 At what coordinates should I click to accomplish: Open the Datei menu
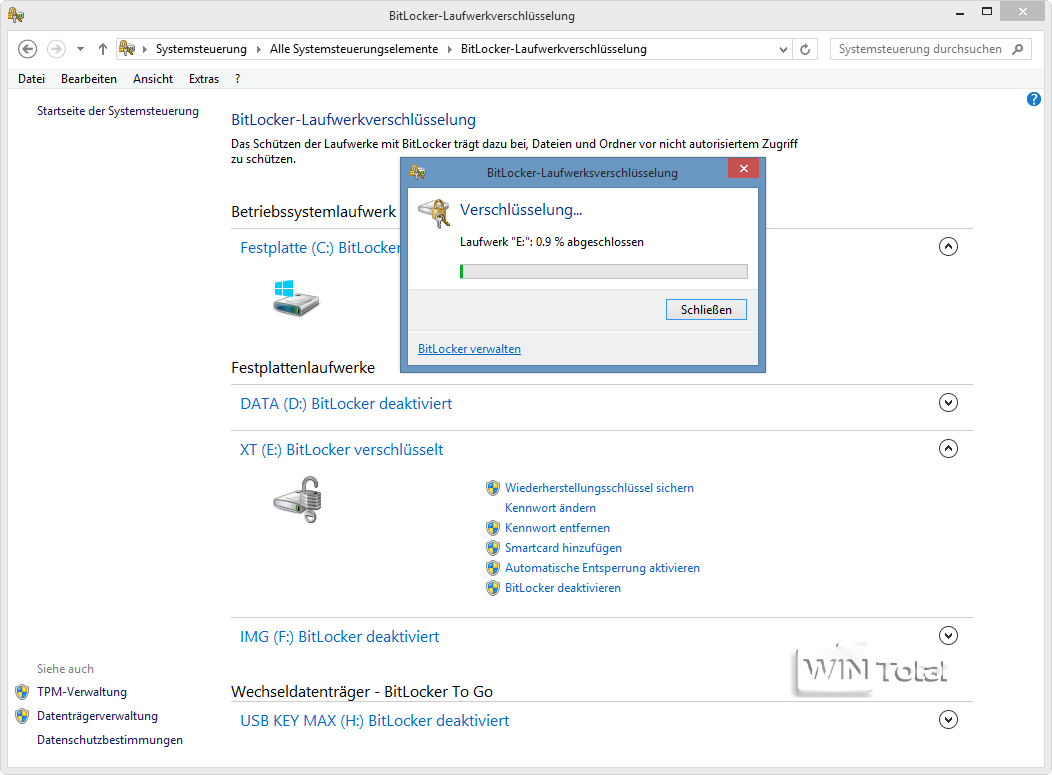pyautogui.click(x=32, y=79)
